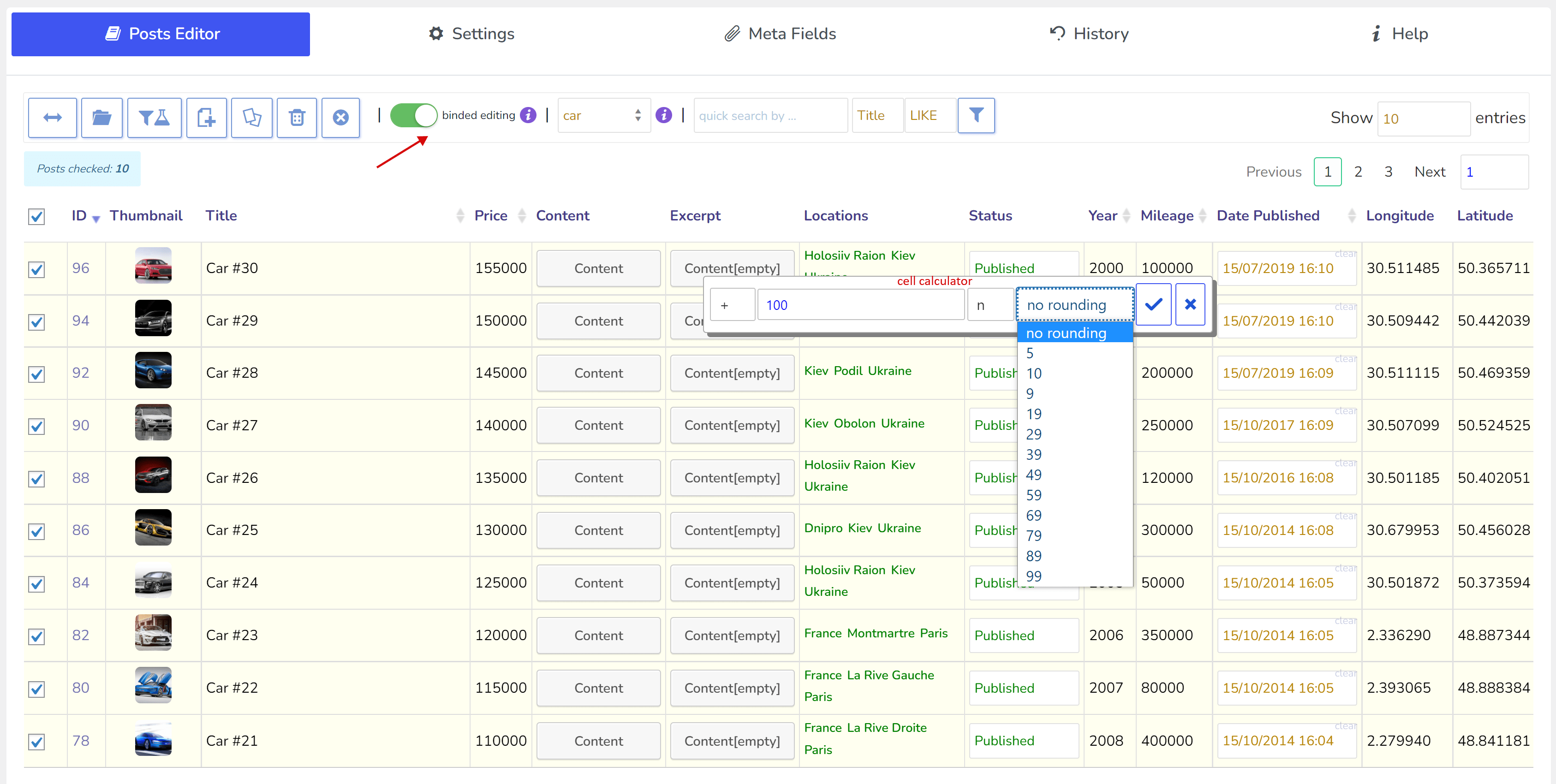The width and height of the screenshot is (1556, 784).
Task: Open the LIKE search mode selector
Action: (930, 115)
